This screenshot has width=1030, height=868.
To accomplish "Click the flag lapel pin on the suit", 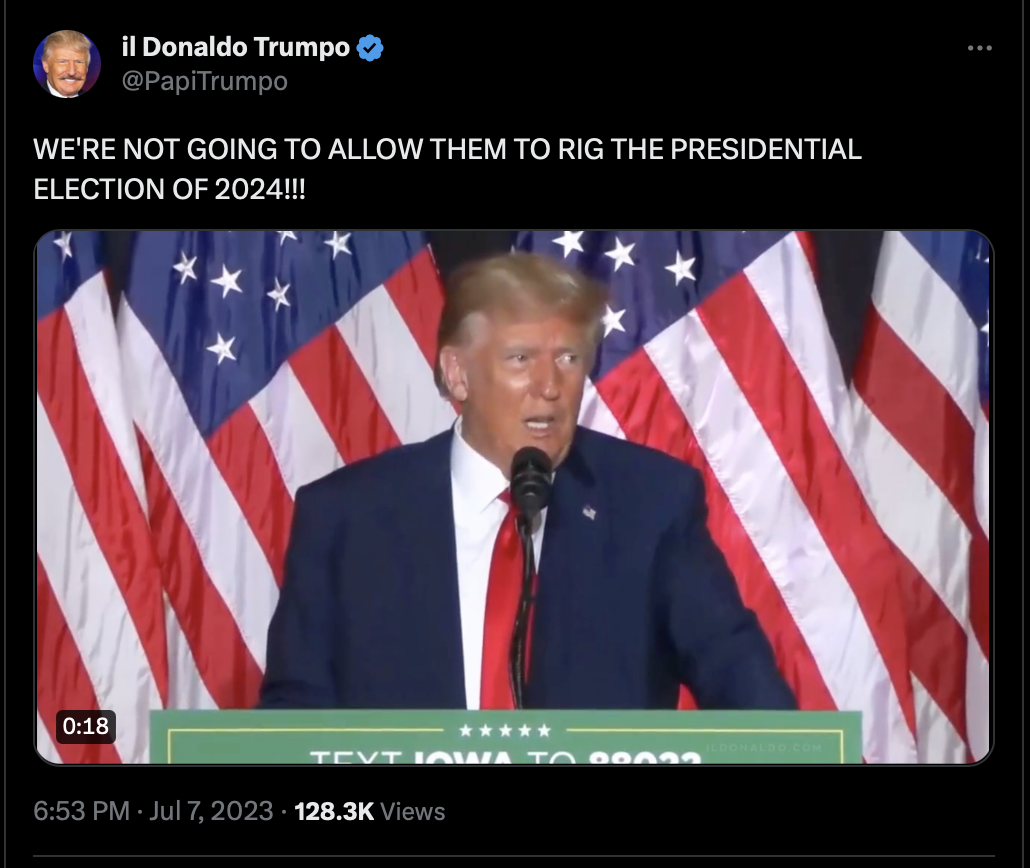I will coord(589,511).
